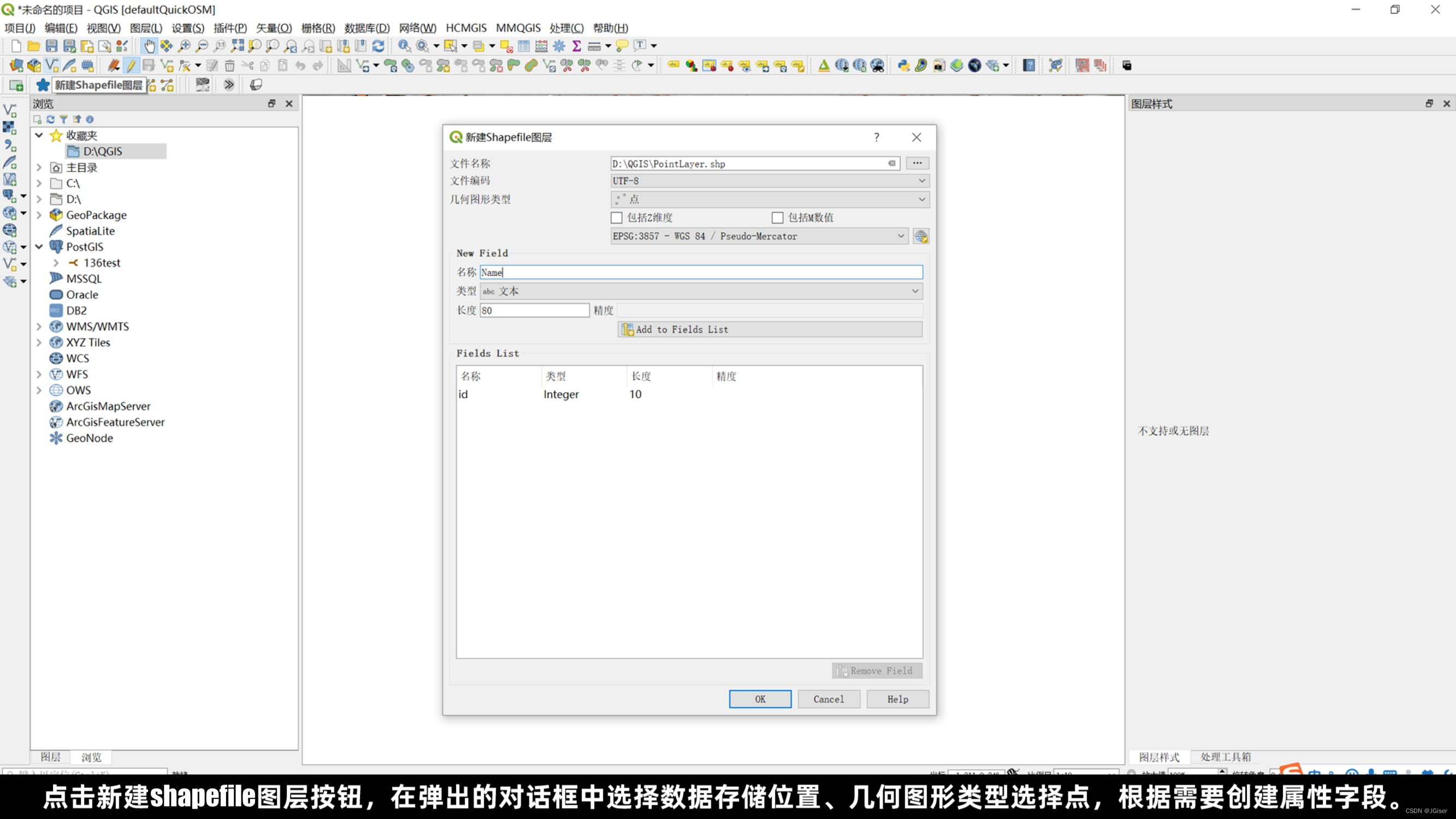Click the Map Tips speech bubble icon
This screenshot has height=819, width=1456.
tap(622, 46)
